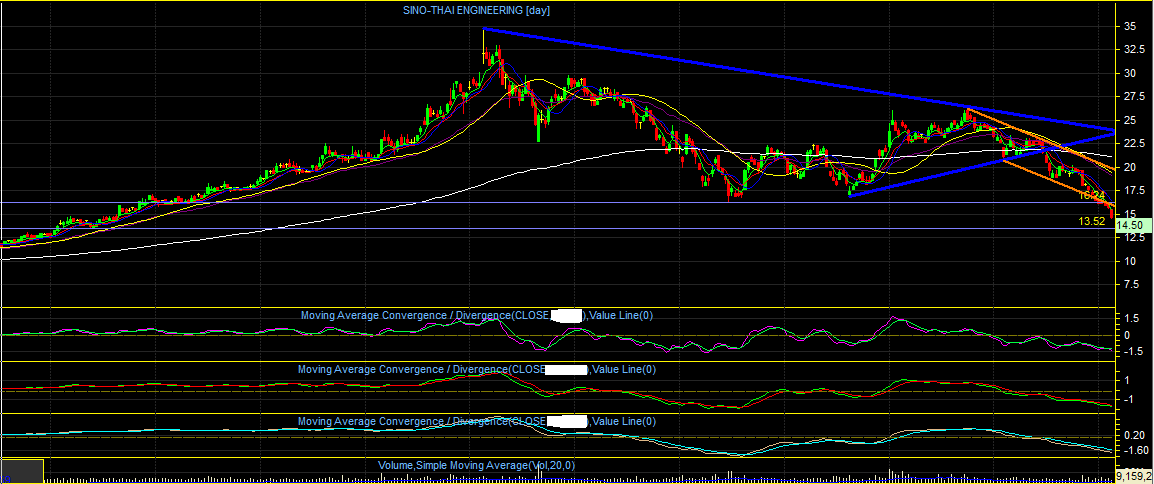This screenshot has height=484, width=1154.
Task: Select the 16.24 yellow price annotation
Action: tap(1092, 196)
